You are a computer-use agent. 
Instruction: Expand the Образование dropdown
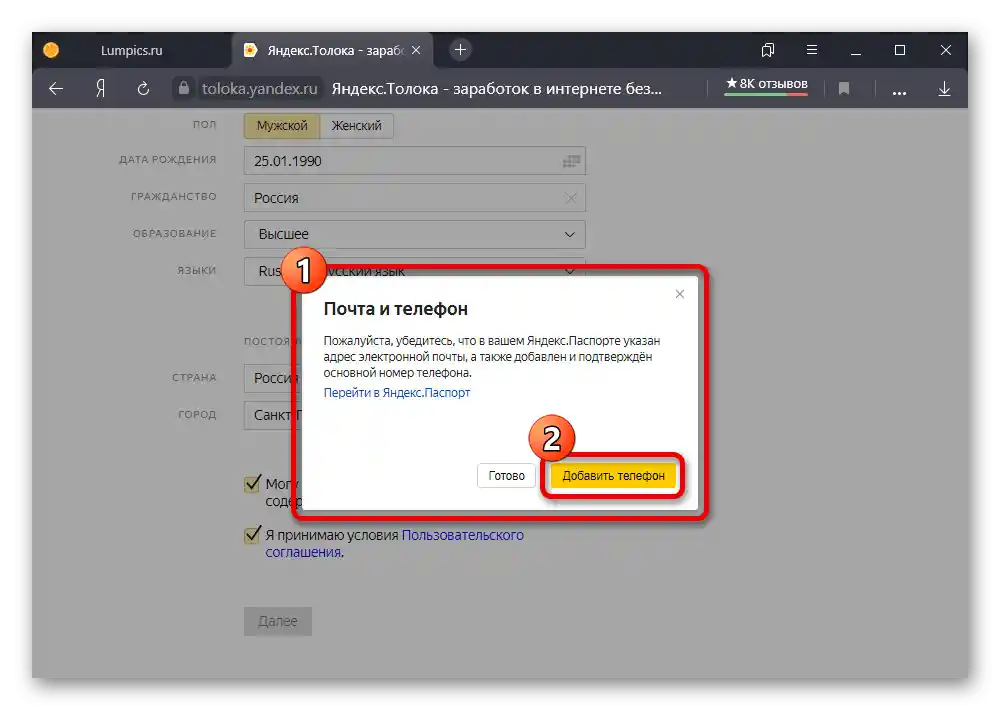click(x=415, y=235)
